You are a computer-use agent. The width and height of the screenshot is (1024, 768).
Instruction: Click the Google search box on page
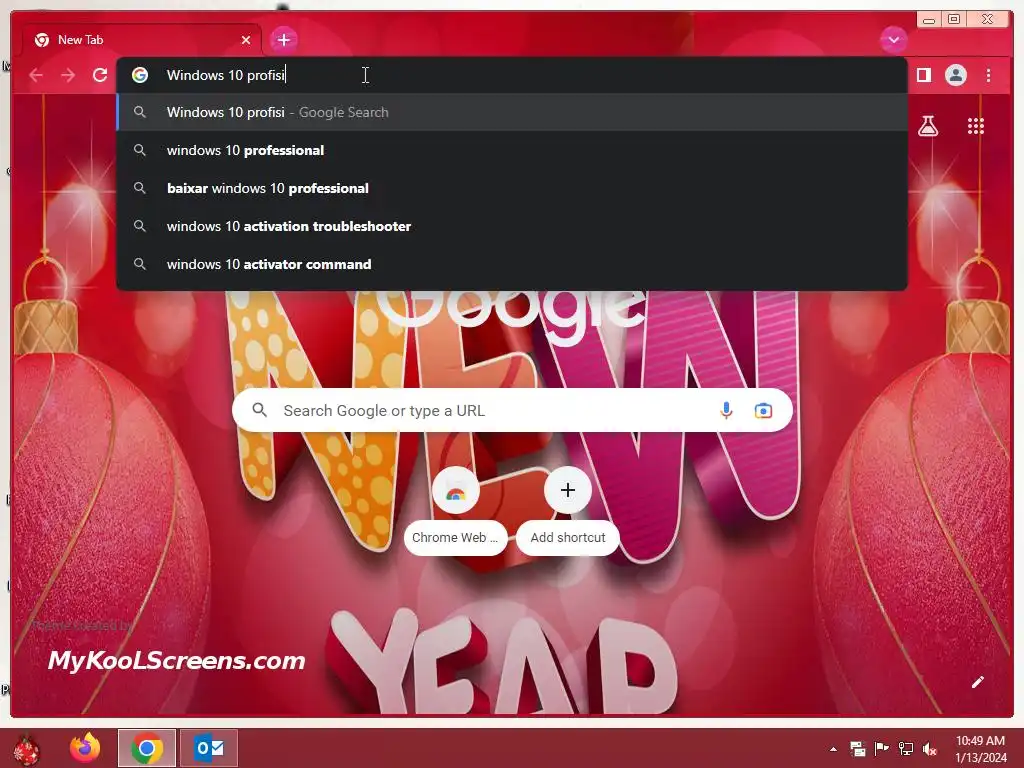click(x=512, y=410)
